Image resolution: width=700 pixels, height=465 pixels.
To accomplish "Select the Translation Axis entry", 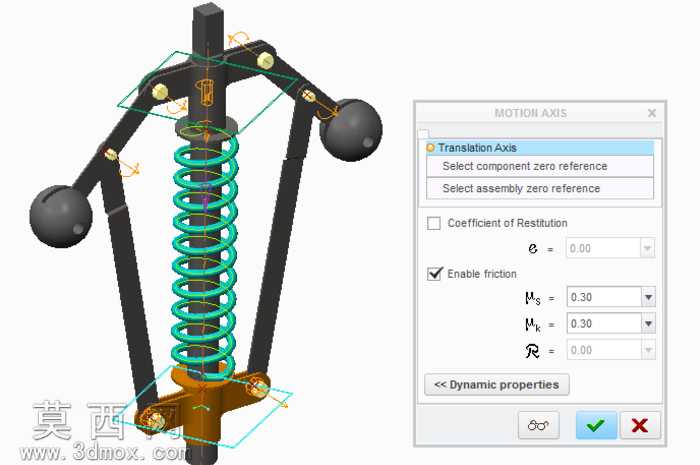I will point(540,148).
